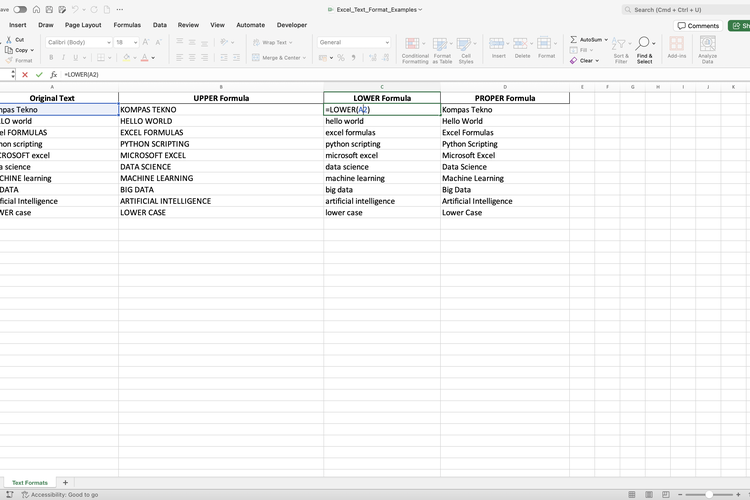Click the Comments button
Image resolution: width=750 pixels, height=500 pixels.
(x=698, y=25)
